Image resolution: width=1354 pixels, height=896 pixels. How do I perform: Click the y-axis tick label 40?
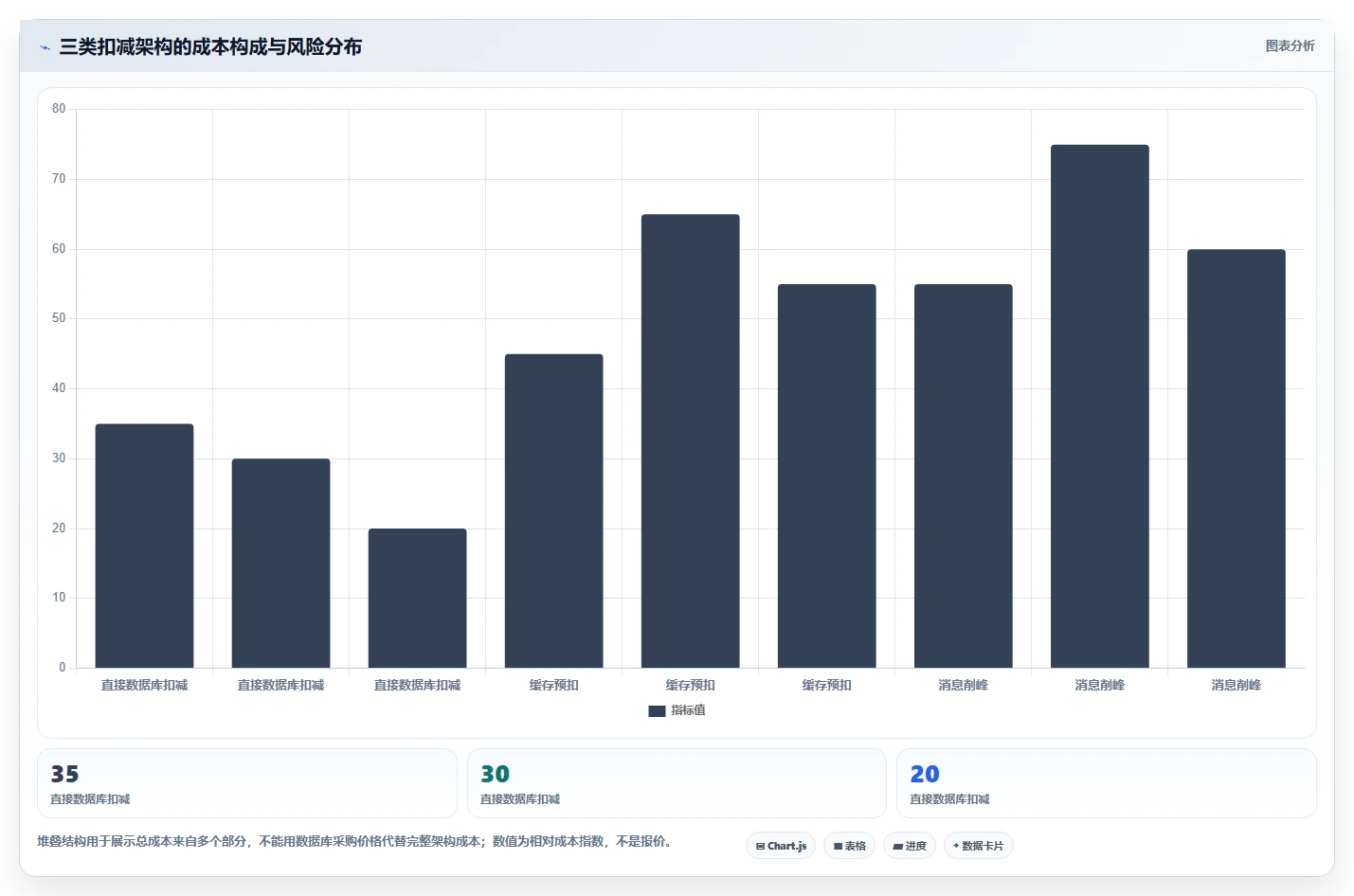(59, 388)
